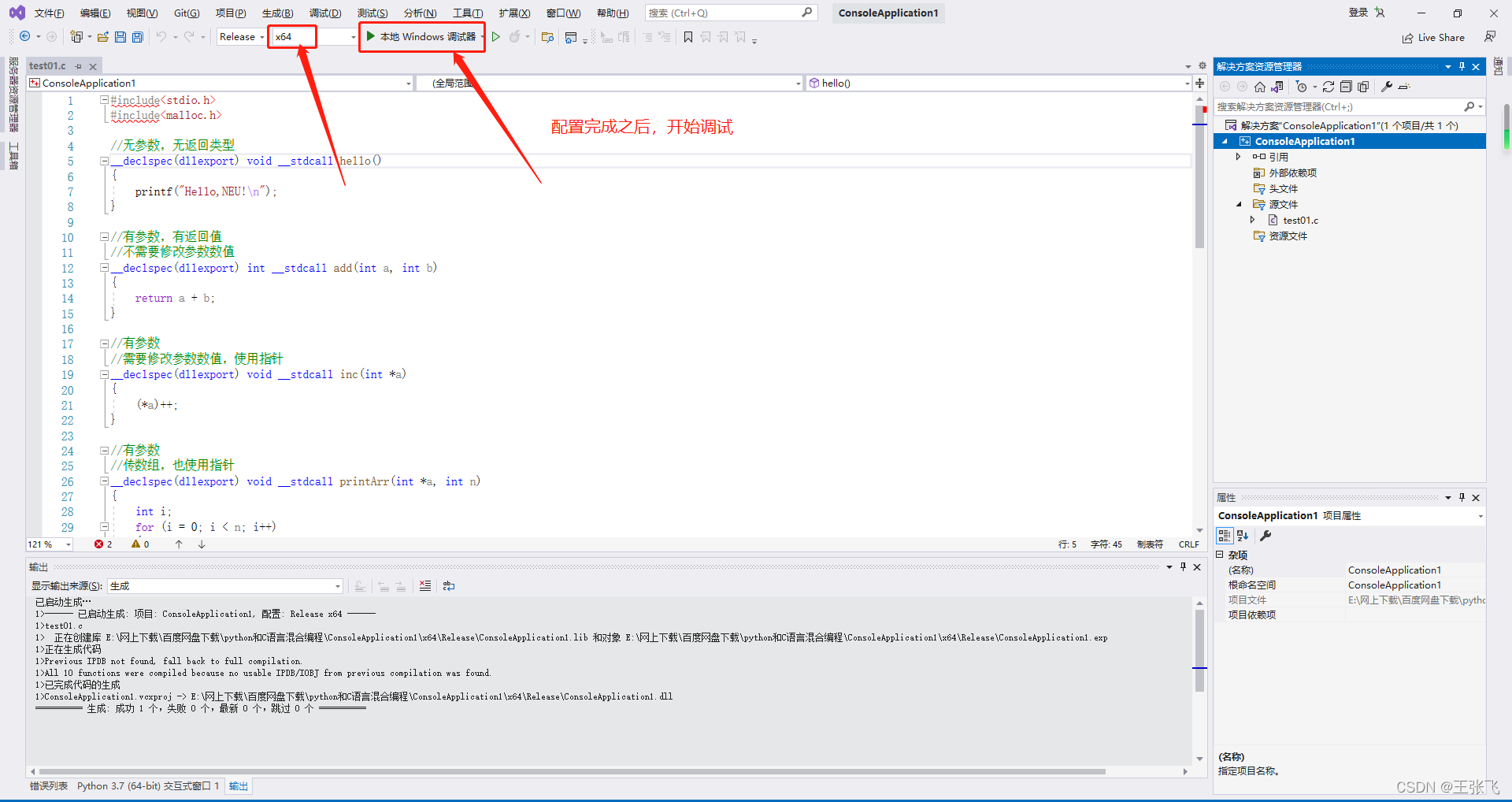
Task: Click the 搜索解决方案资源管理器 search field
Action: click(x=1339, y=106)
